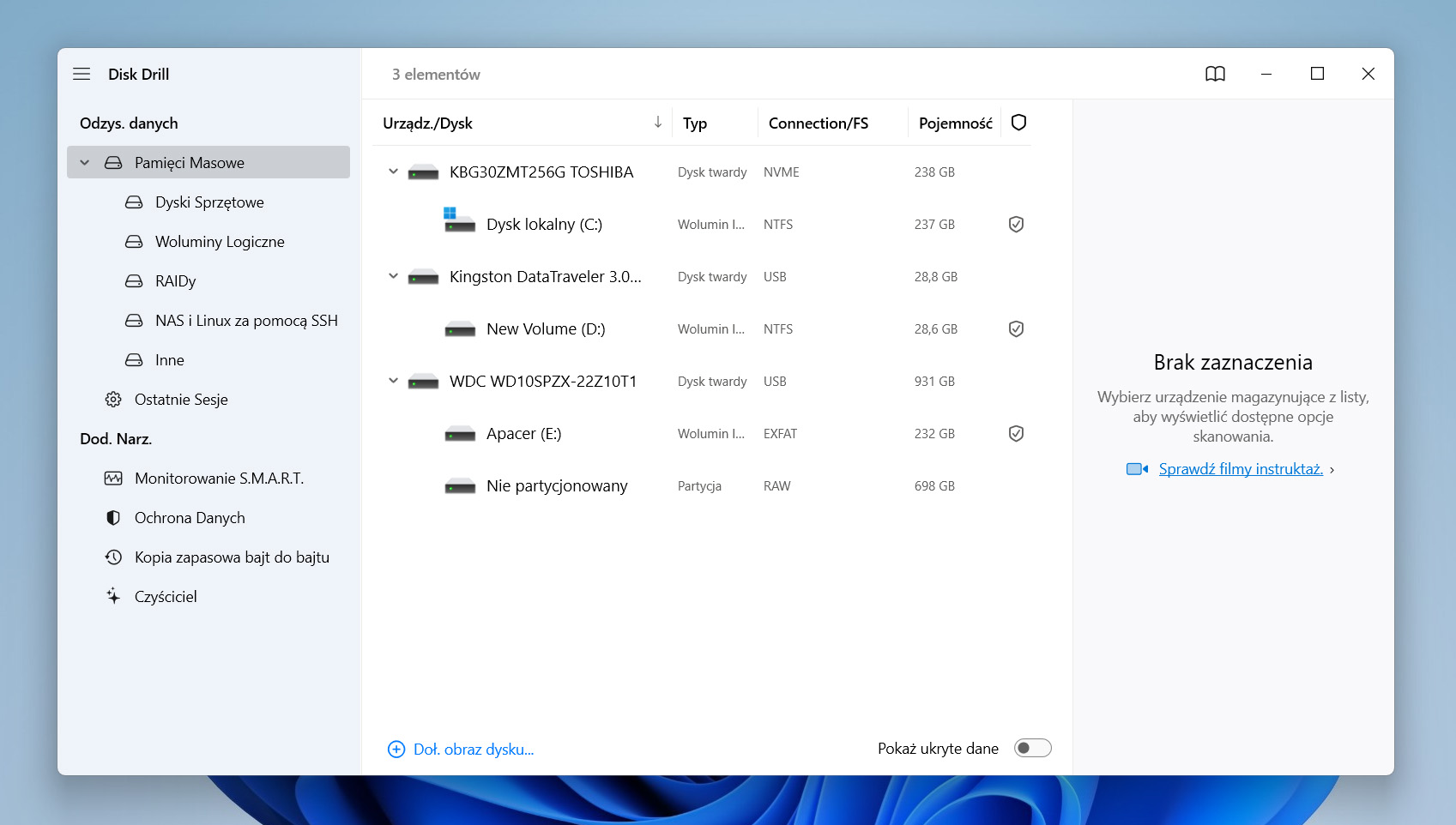Collapse the KBG30ZMT256G TOSHIBA disk
This screenshot has width=1456, height=825.
coord(393,172)
